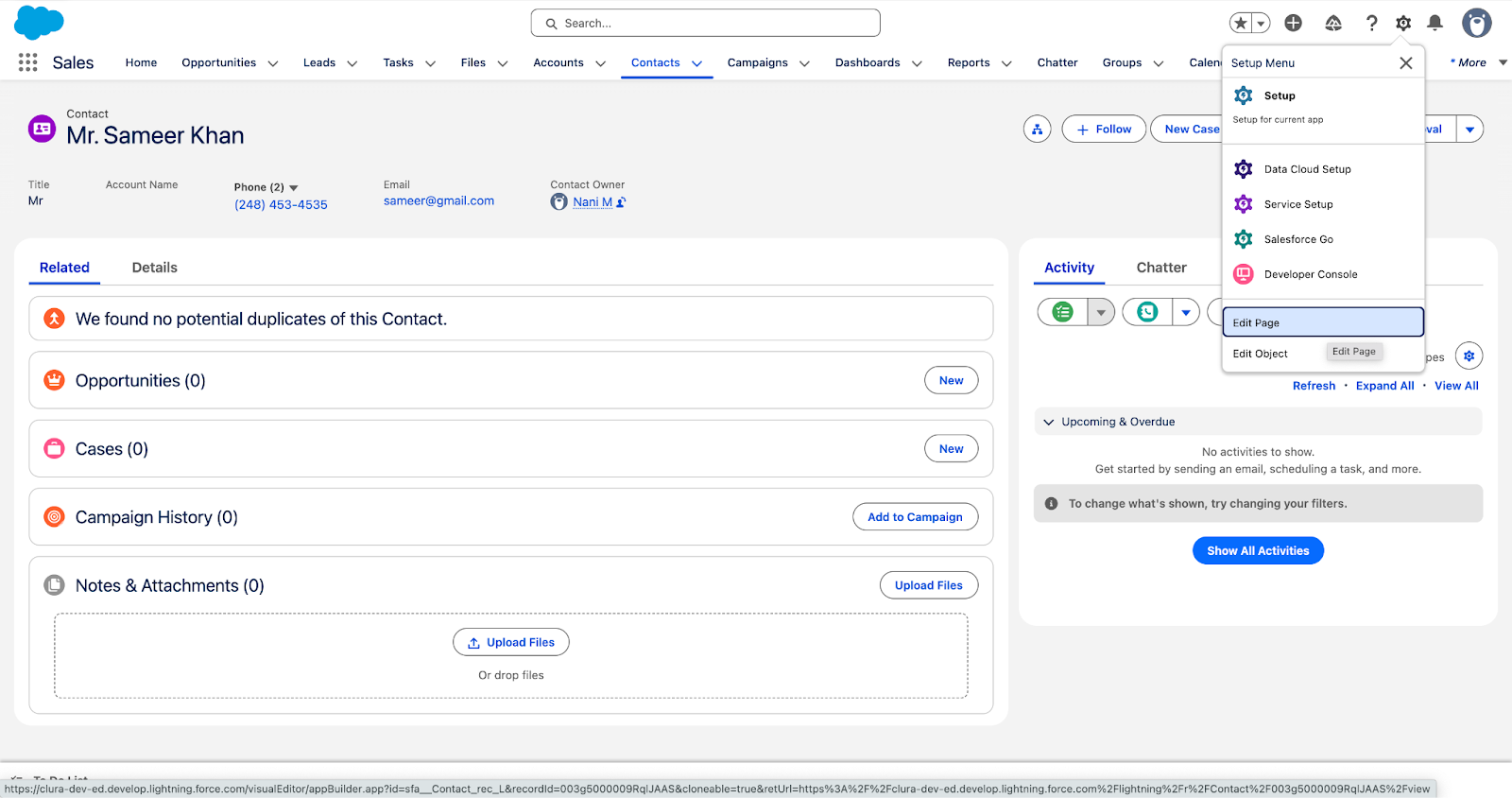Click email sameer@gmail.com link
1512x798 pixels.
pos(438,200)
